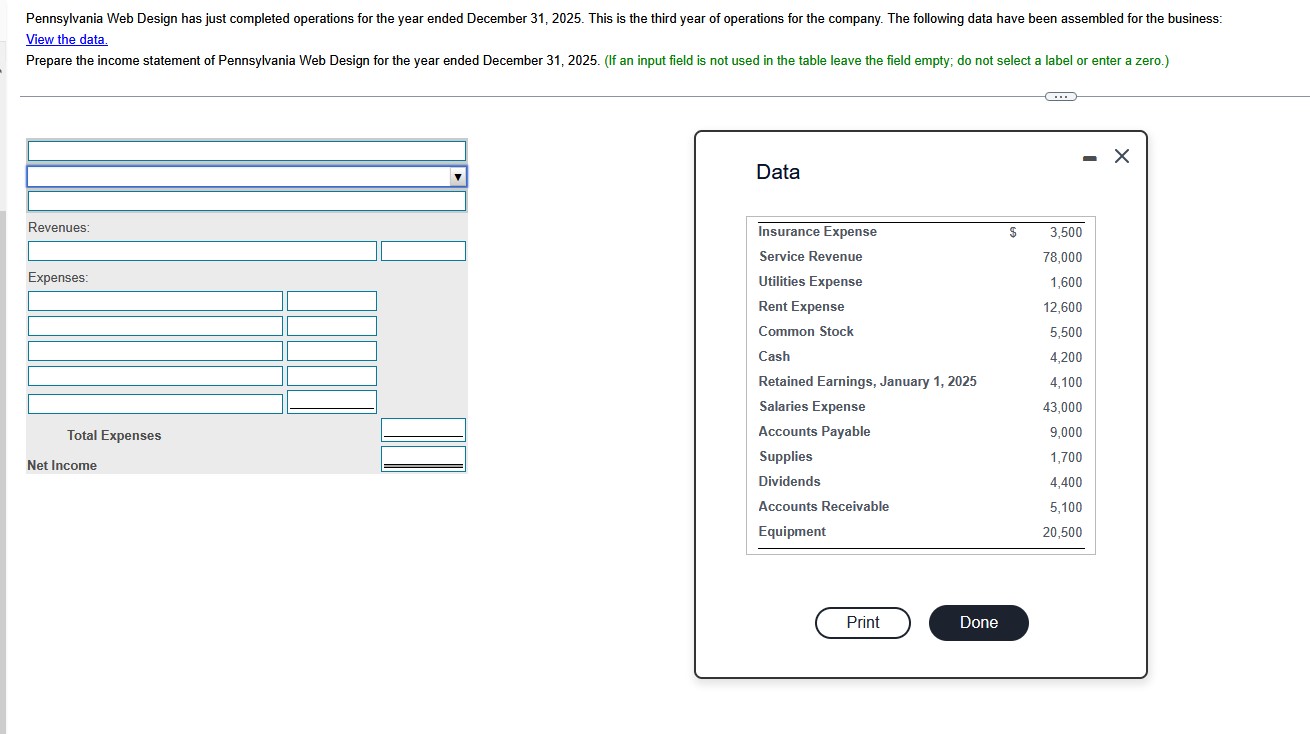Viewport: 1310px width, 734px height.
Task: Minimize the Data dialog window
Action: pos(1089,156)
